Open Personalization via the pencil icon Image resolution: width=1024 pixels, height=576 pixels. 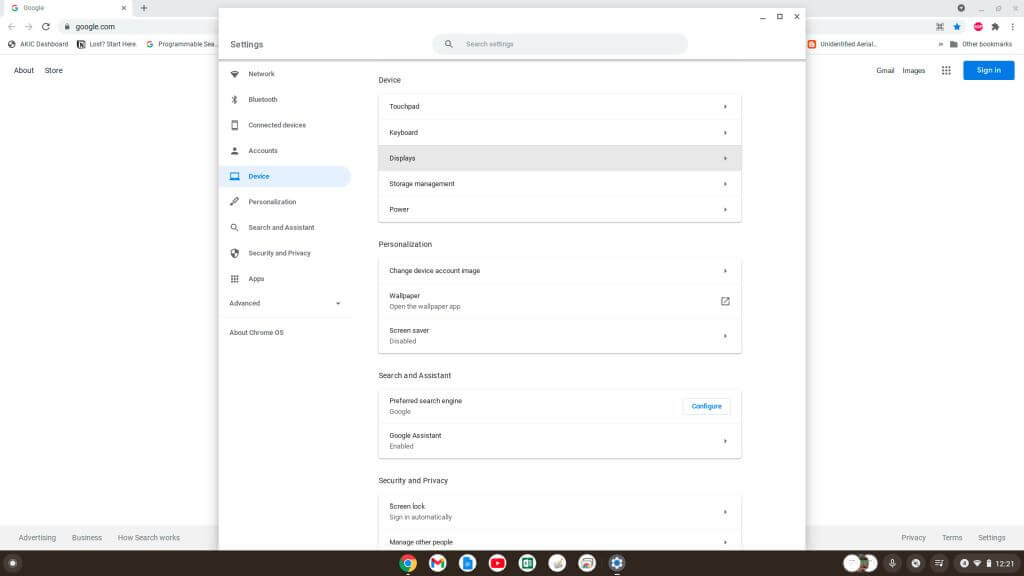pyautogui.click(x=234, y=202)
